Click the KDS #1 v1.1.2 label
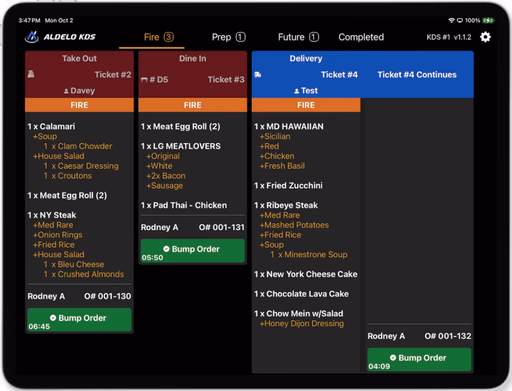The image size is (512, 391). coord(449,37)
